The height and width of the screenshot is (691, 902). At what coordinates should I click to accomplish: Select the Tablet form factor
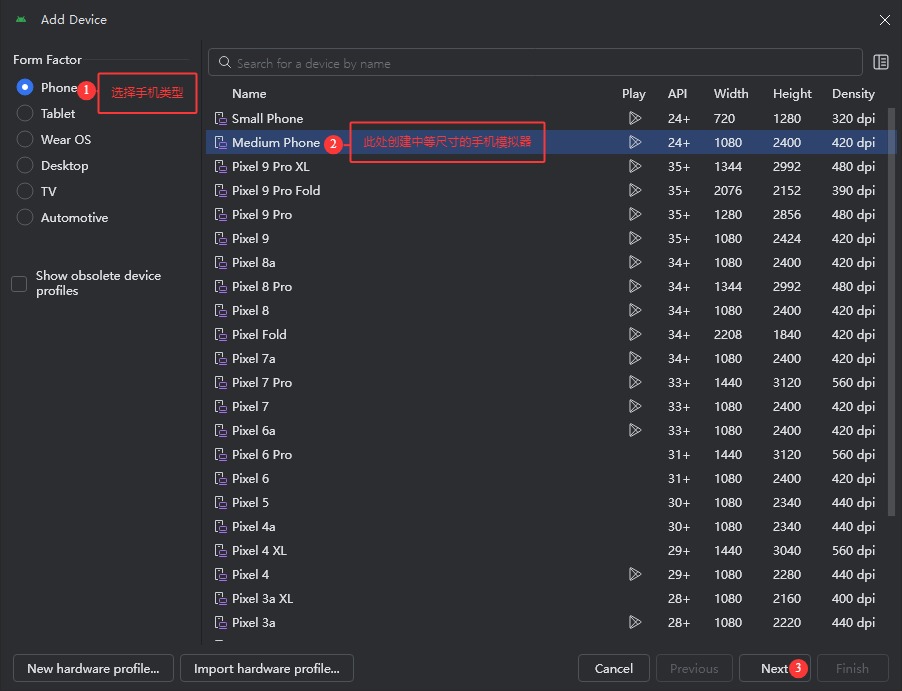pyautogui.click(x=25, y=113)
